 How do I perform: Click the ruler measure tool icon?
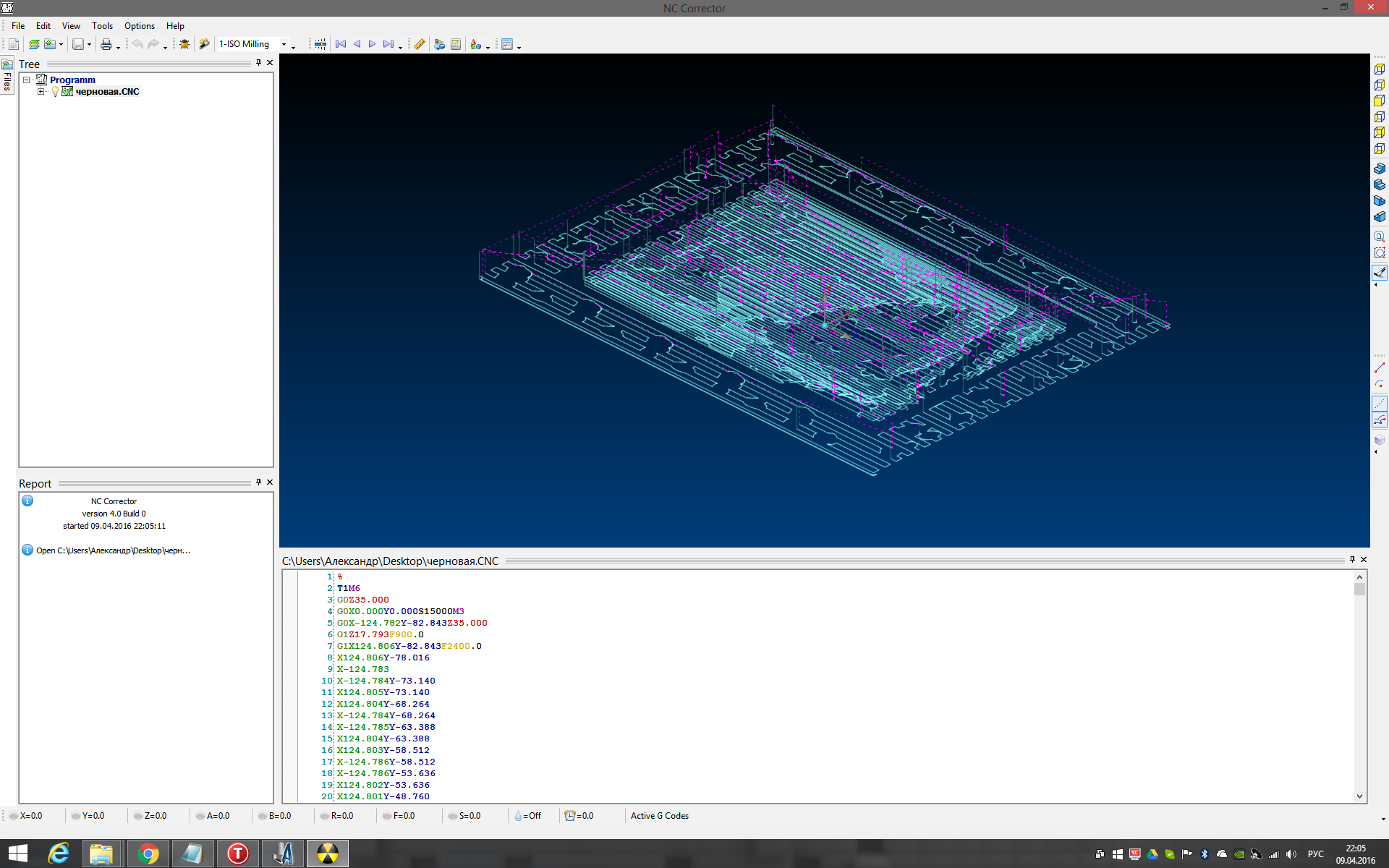pyautogui.click(x=419, y=44)
